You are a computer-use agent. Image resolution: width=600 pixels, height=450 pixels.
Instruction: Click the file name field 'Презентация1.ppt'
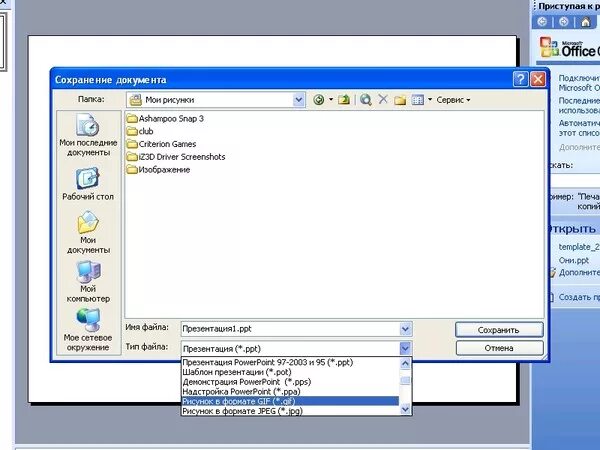(x=290, y=329)
